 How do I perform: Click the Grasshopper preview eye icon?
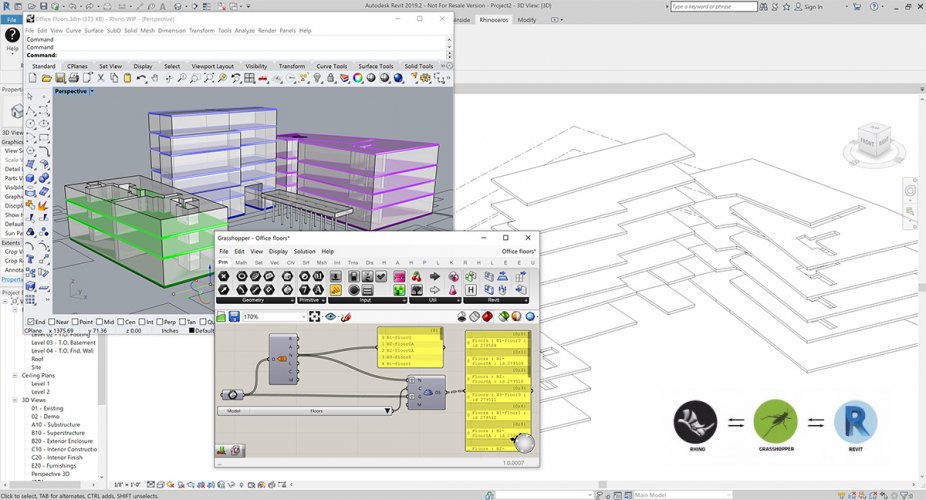[x=331, y=317]
